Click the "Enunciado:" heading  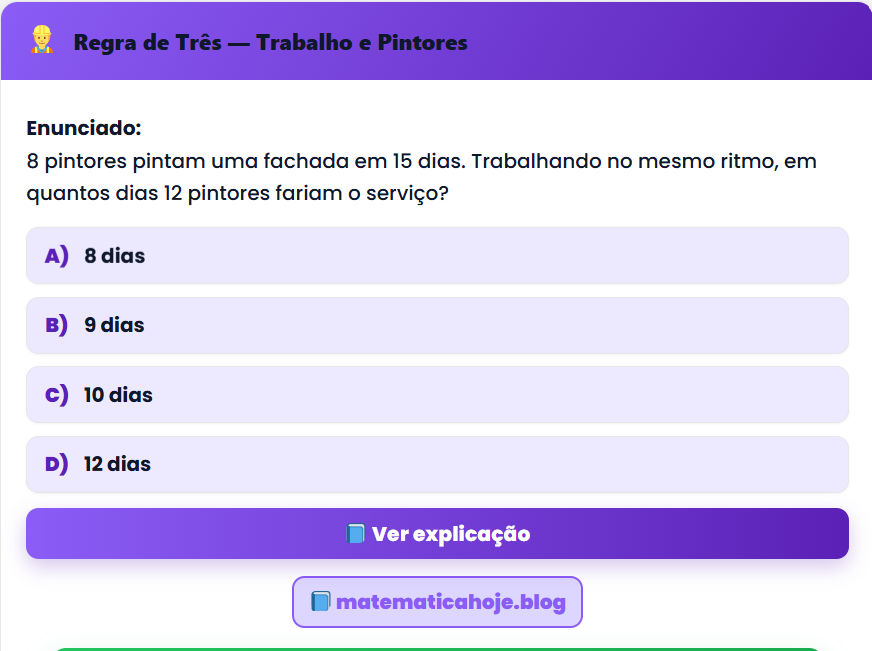76,128
